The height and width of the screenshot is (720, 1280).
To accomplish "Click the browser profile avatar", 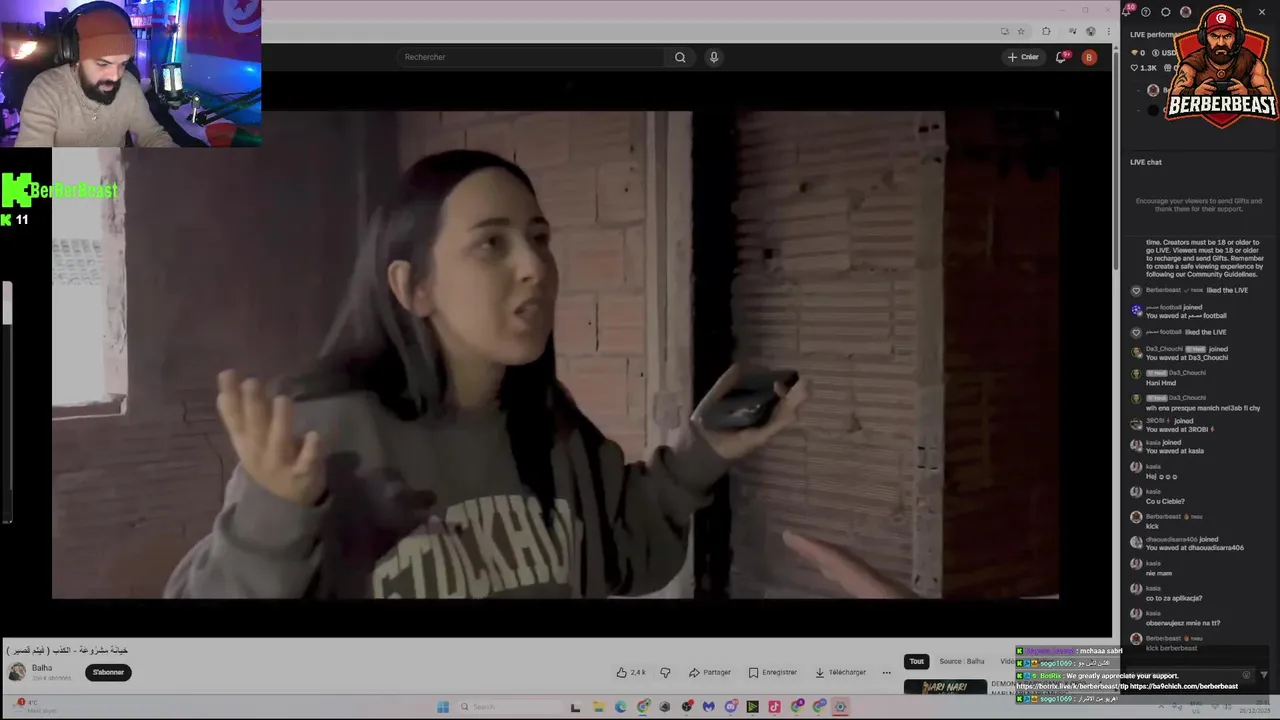I will (x=1090, y=31).
